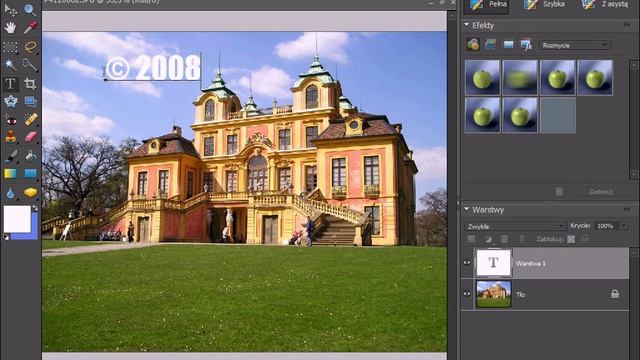Show Filters category in Efekty panel
This screenshot has height=360, width=640.
coord(473,44)
